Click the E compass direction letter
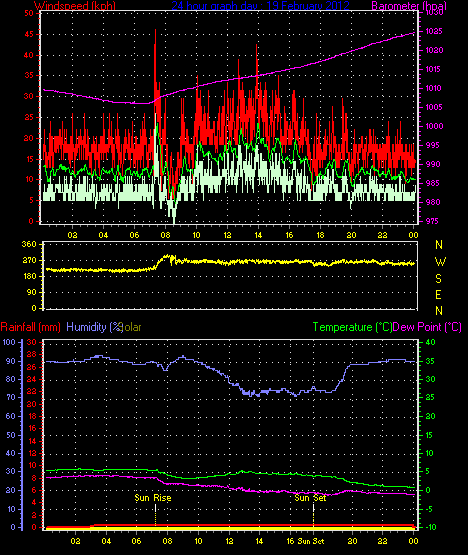Image resolution: width=468 pixels, height=555 pixels. (438, 295)
